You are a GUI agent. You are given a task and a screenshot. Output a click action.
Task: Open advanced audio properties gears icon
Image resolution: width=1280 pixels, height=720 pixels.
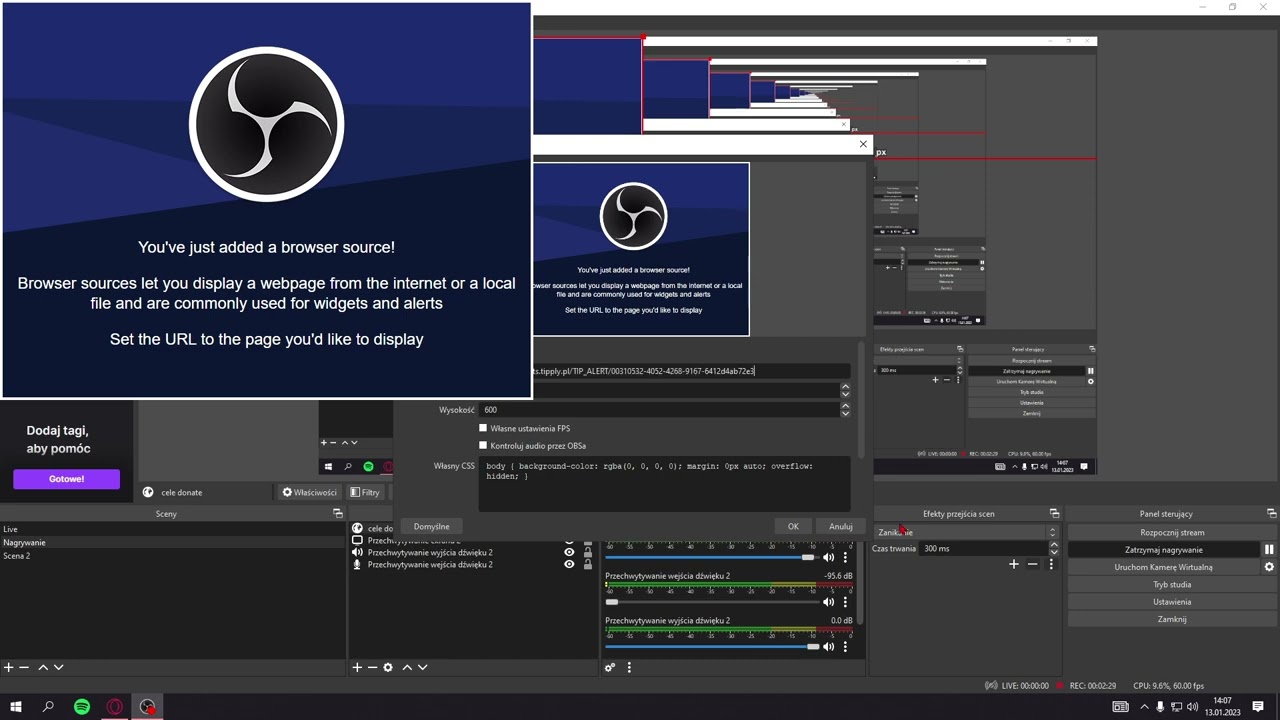(610, 667)
